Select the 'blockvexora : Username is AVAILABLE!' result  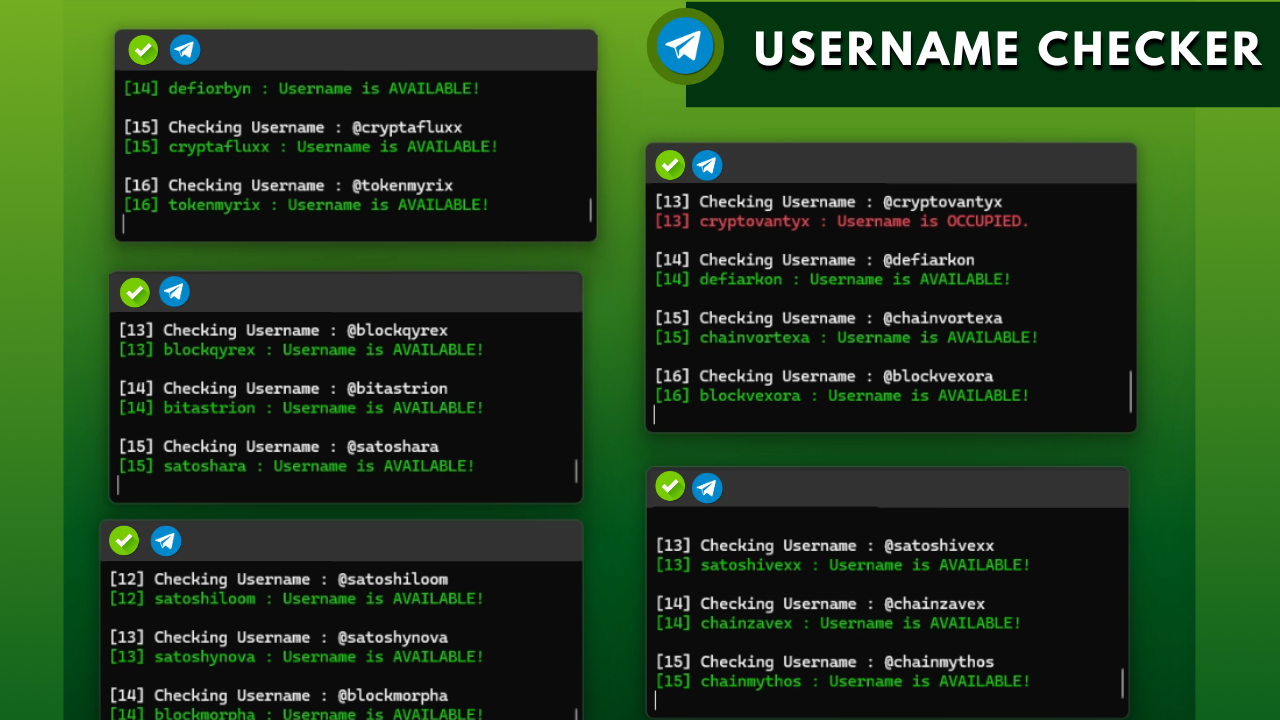point(842,395)
